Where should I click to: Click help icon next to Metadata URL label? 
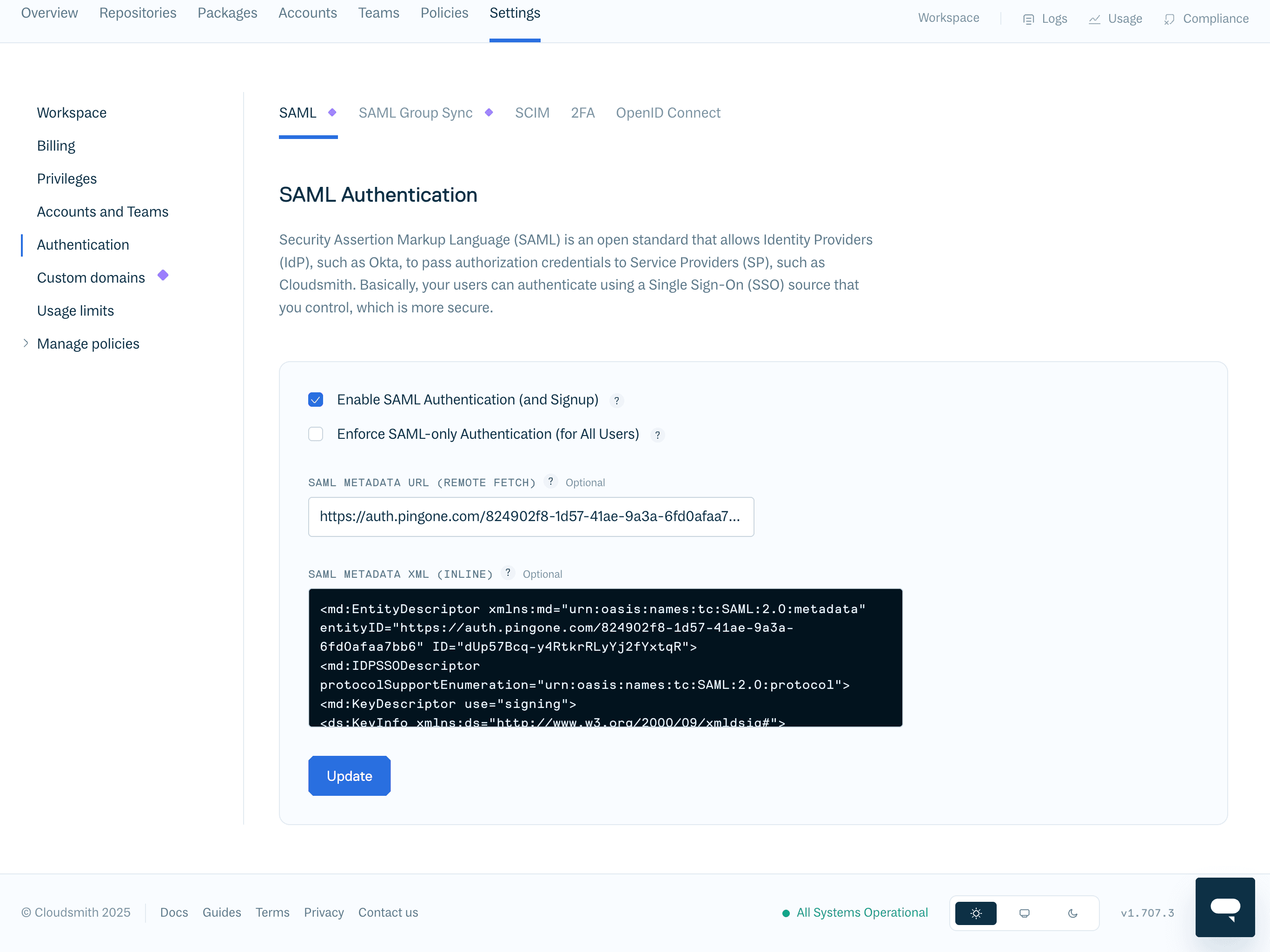click(550, 482)
